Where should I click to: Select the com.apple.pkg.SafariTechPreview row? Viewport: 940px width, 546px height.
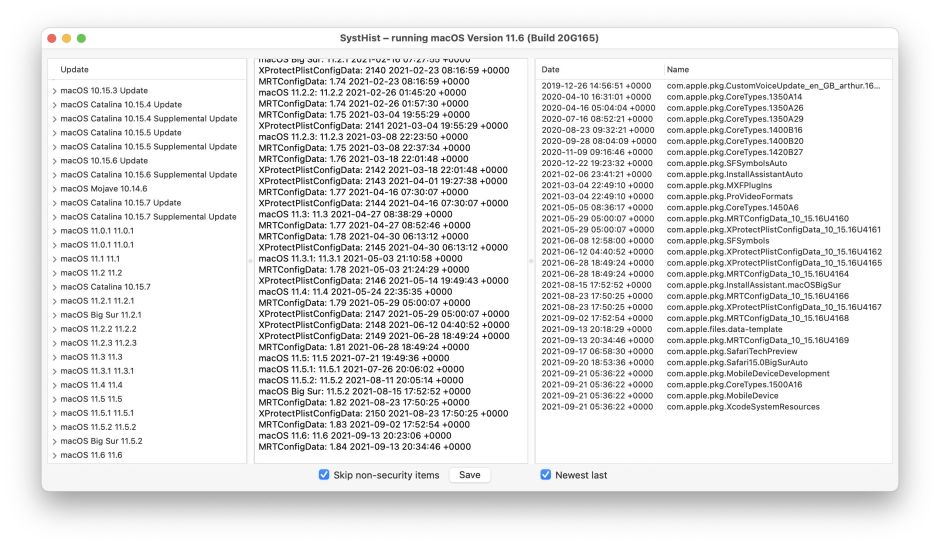(x=711, y=351)
